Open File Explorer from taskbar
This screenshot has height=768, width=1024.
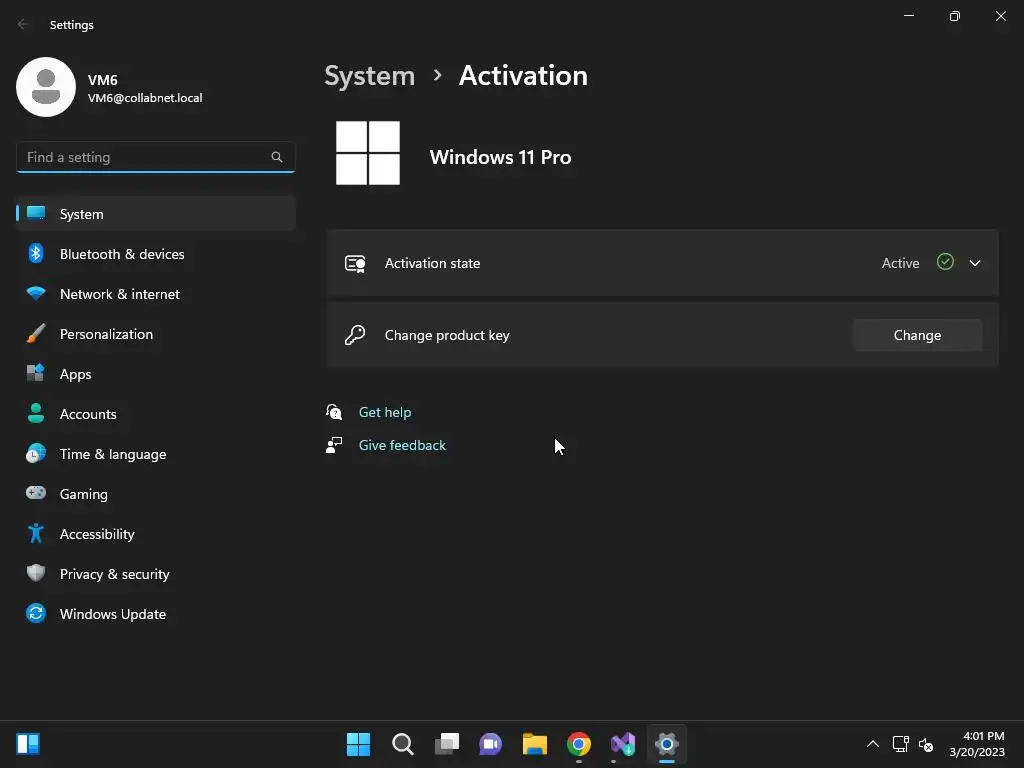(x=535, y=744)
